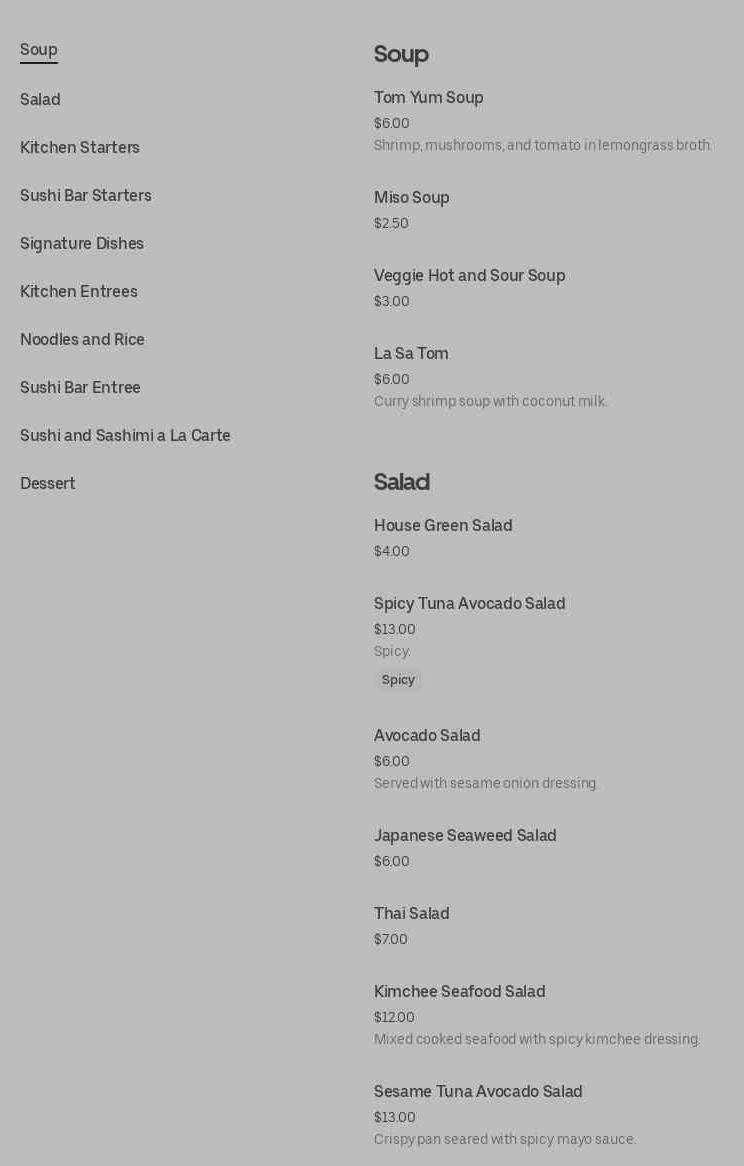The height and width of the screenshot is (1166, 744).
Task: Open Kitchen Starters category
Action: [80, 148]
